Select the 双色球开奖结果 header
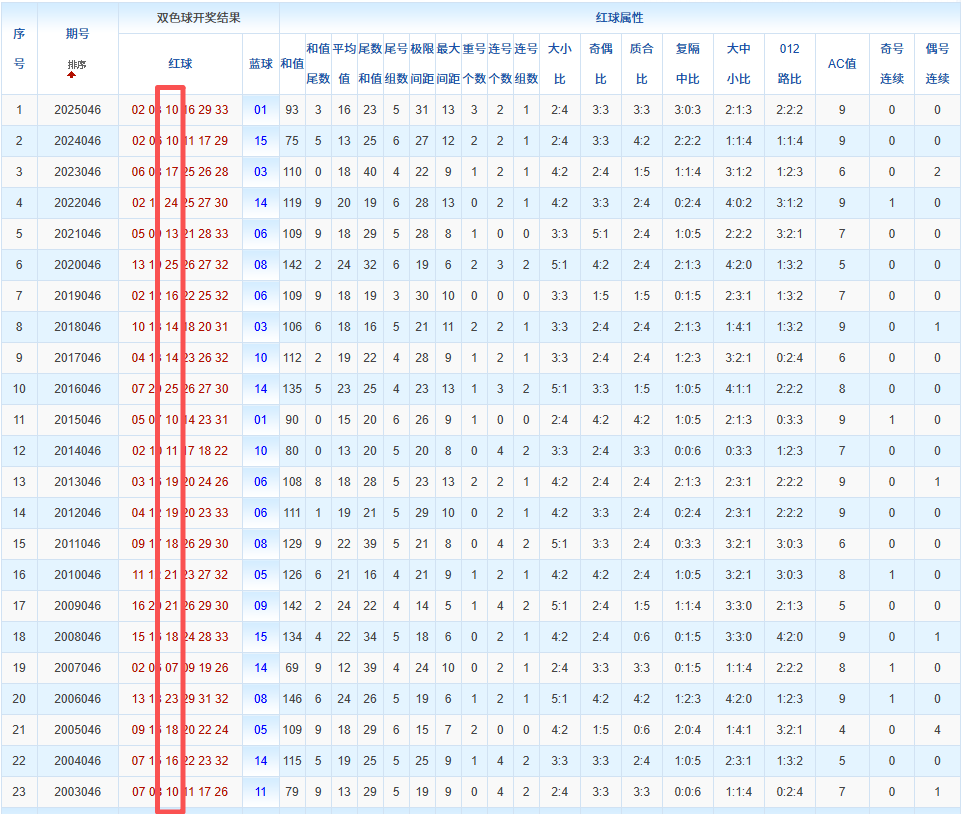961x814 pixels. point(199,18)
